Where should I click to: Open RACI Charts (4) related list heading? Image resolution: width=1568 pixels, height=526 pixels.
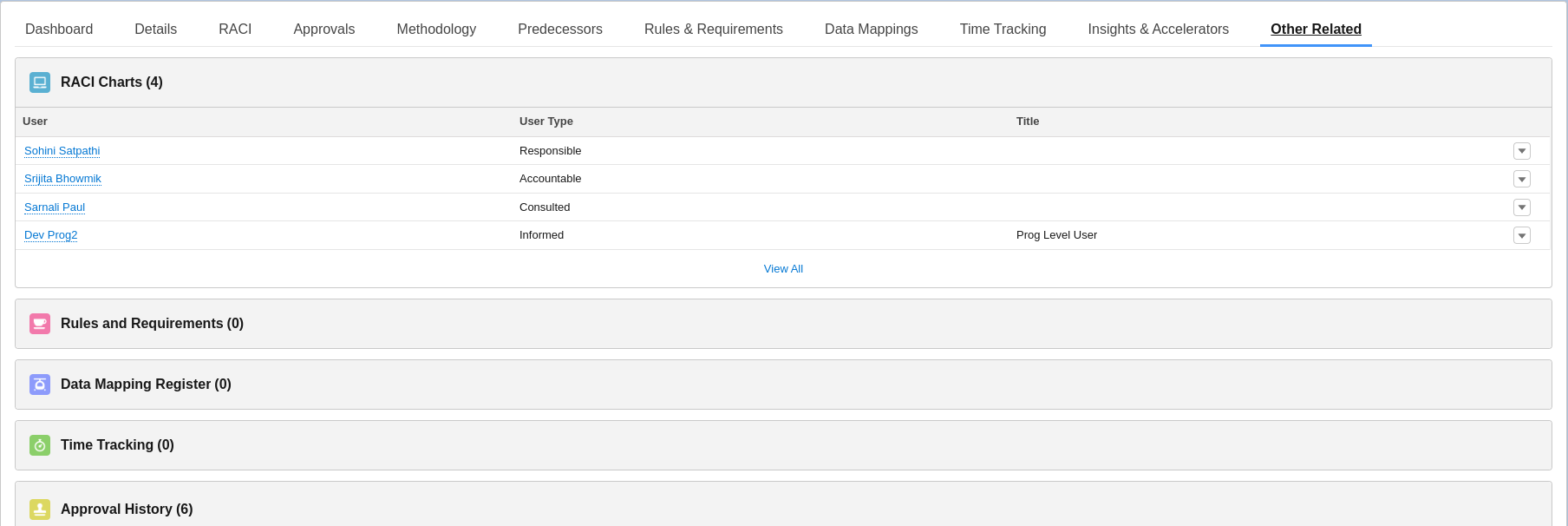click(x=112, y=82)
